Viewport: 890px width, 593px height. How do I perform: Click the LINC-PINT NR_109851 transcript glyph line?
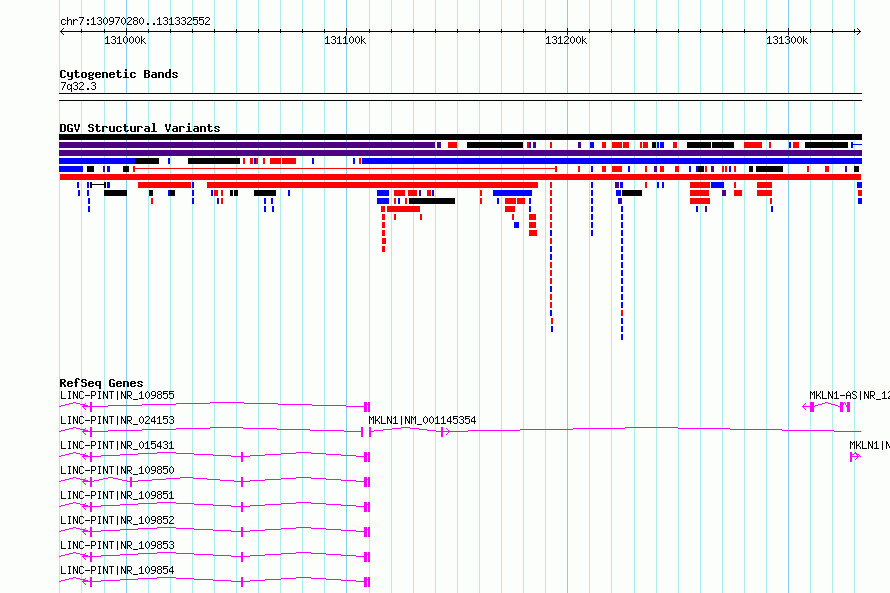click(215, 506)
